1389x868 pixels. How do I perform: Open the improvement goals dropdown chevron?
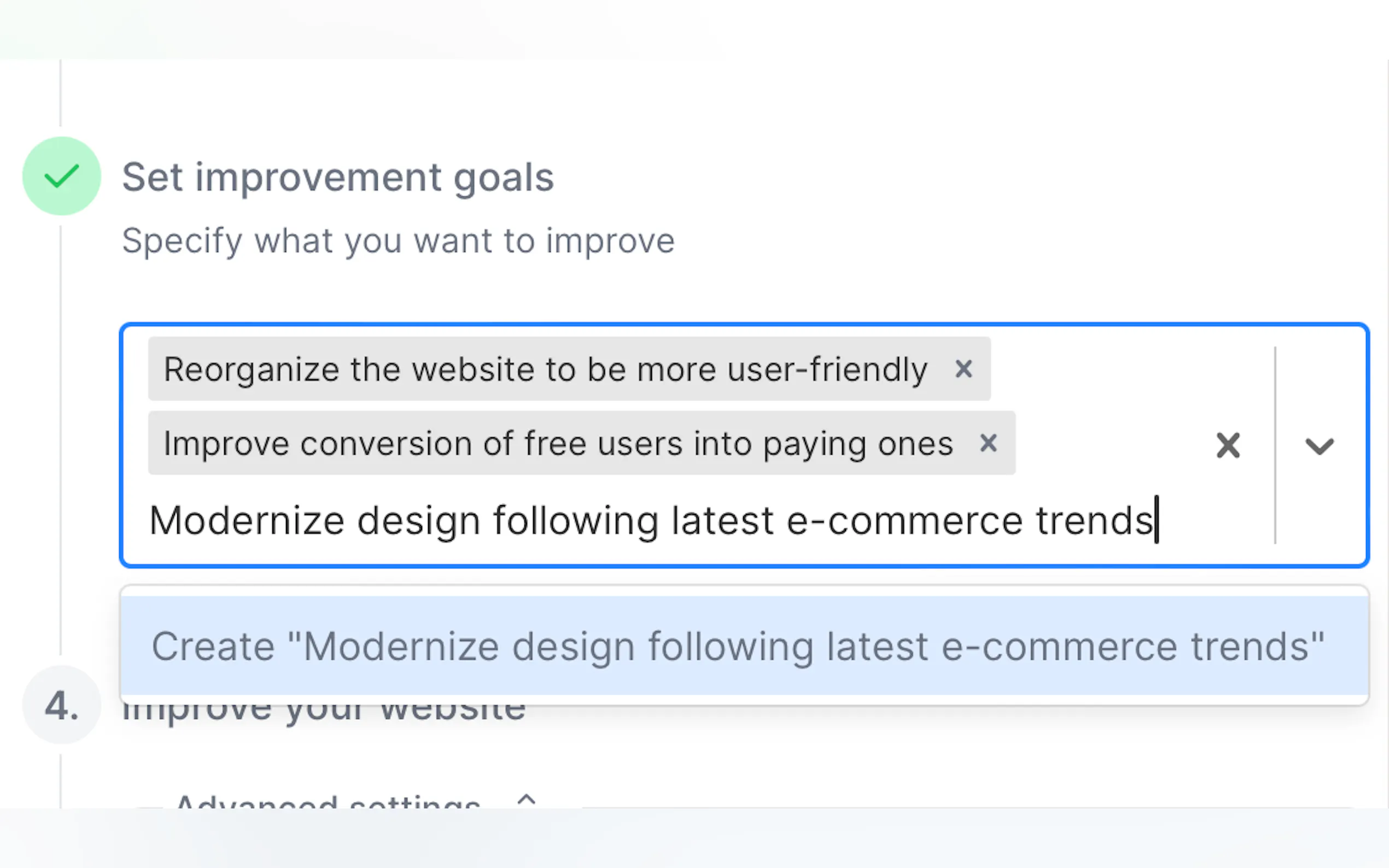pyautogui.click(x=1319, y=445)
